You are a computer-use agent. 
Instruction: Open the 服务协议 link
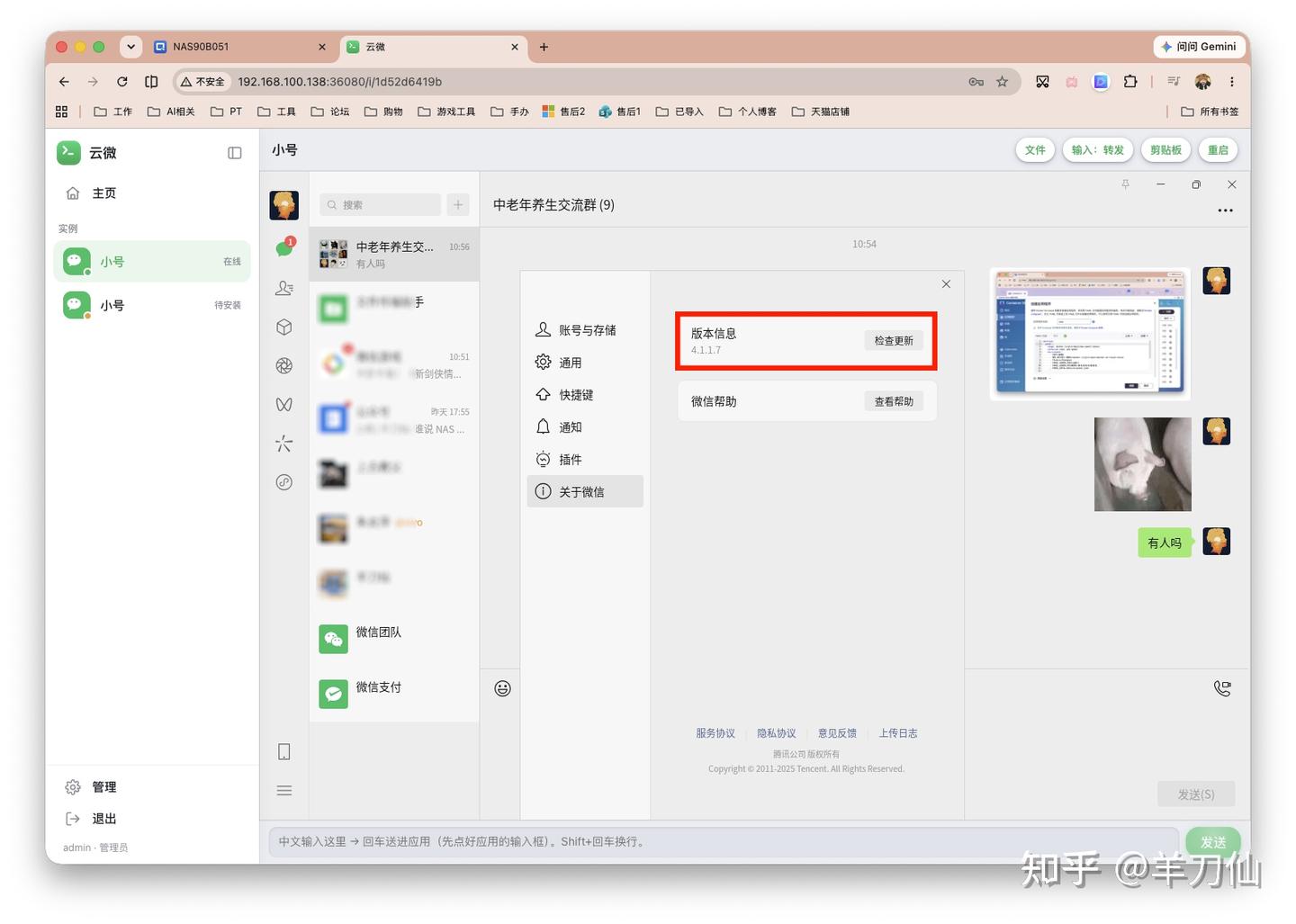pos(715,733)
